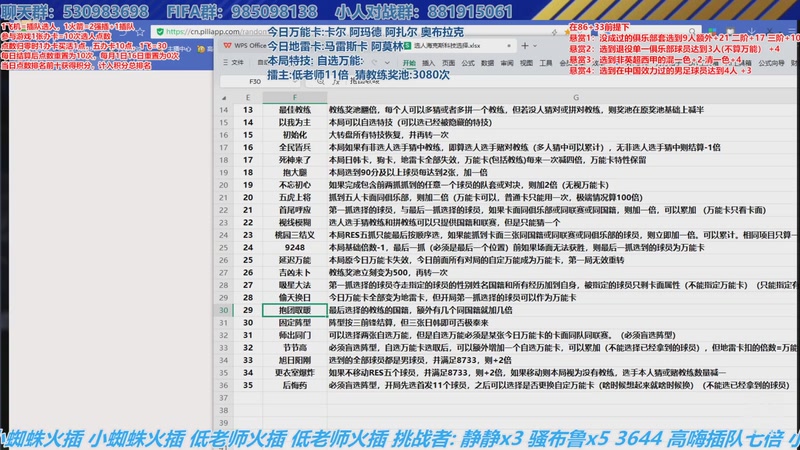Viewport: 800px width, 450px height.
Task: Select row header 37
Action: pyautogui.click(x=223, y=397)
